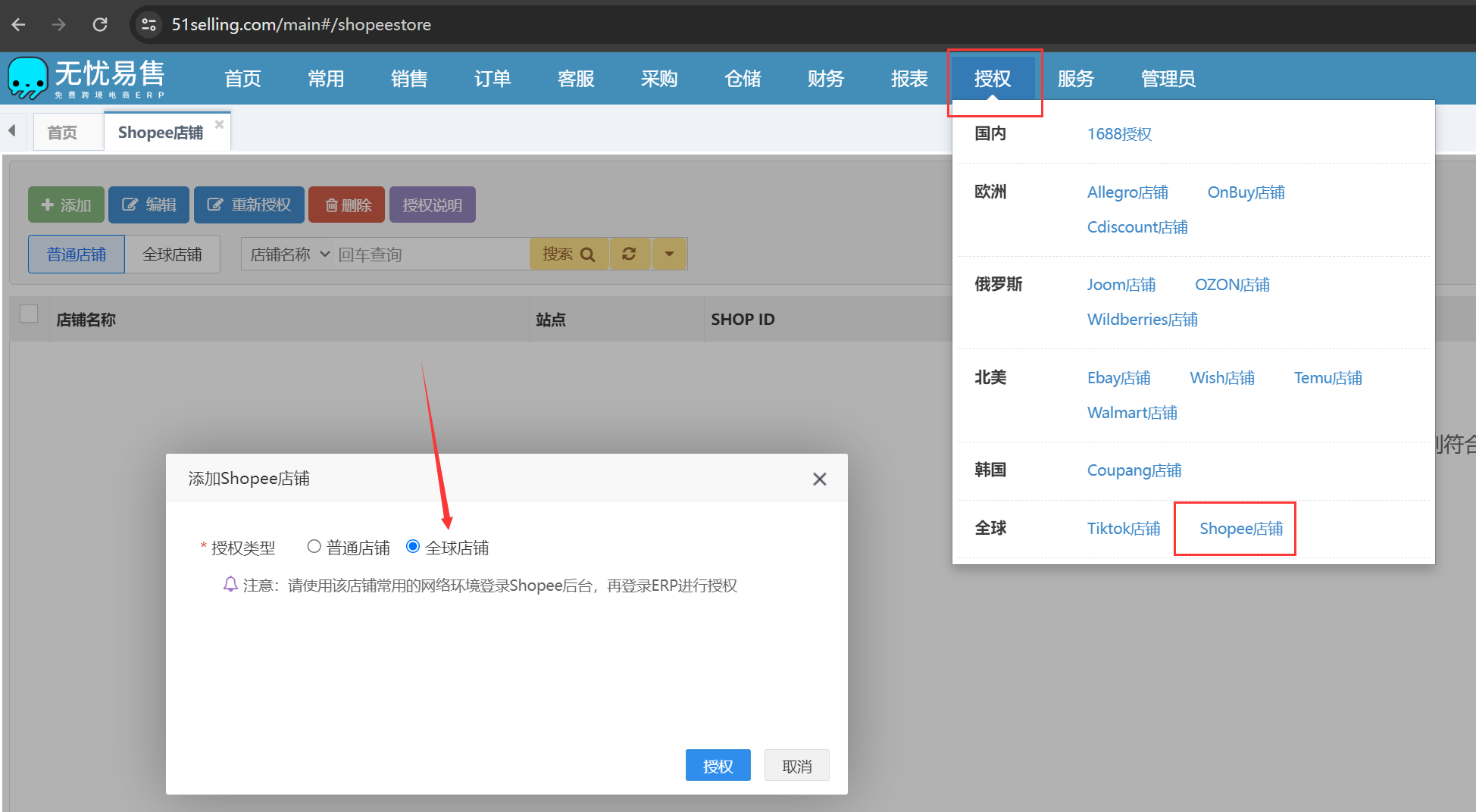Open the 订单 menu

tap(493, 78)
